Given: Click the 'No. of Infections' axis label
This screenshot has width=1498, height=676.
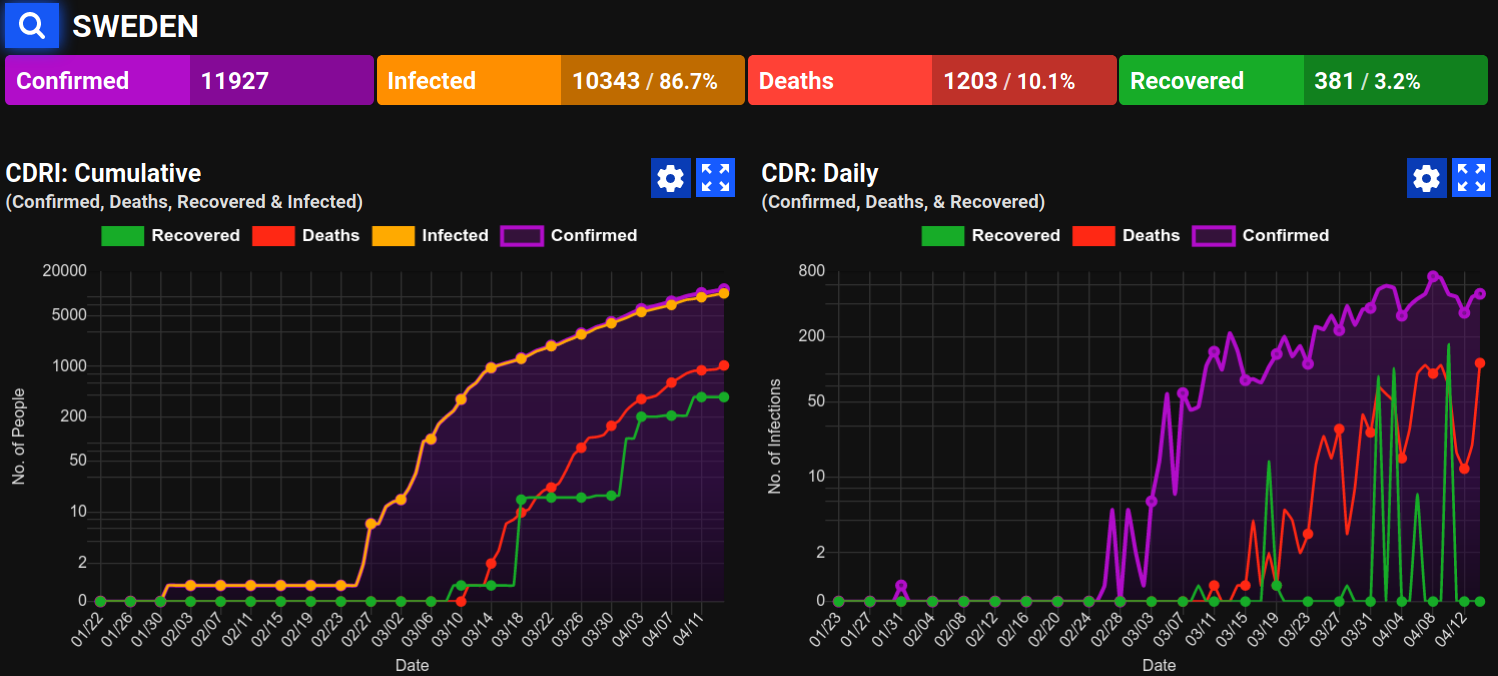Looking at the screenshot, I should click(x=775, y=436).
